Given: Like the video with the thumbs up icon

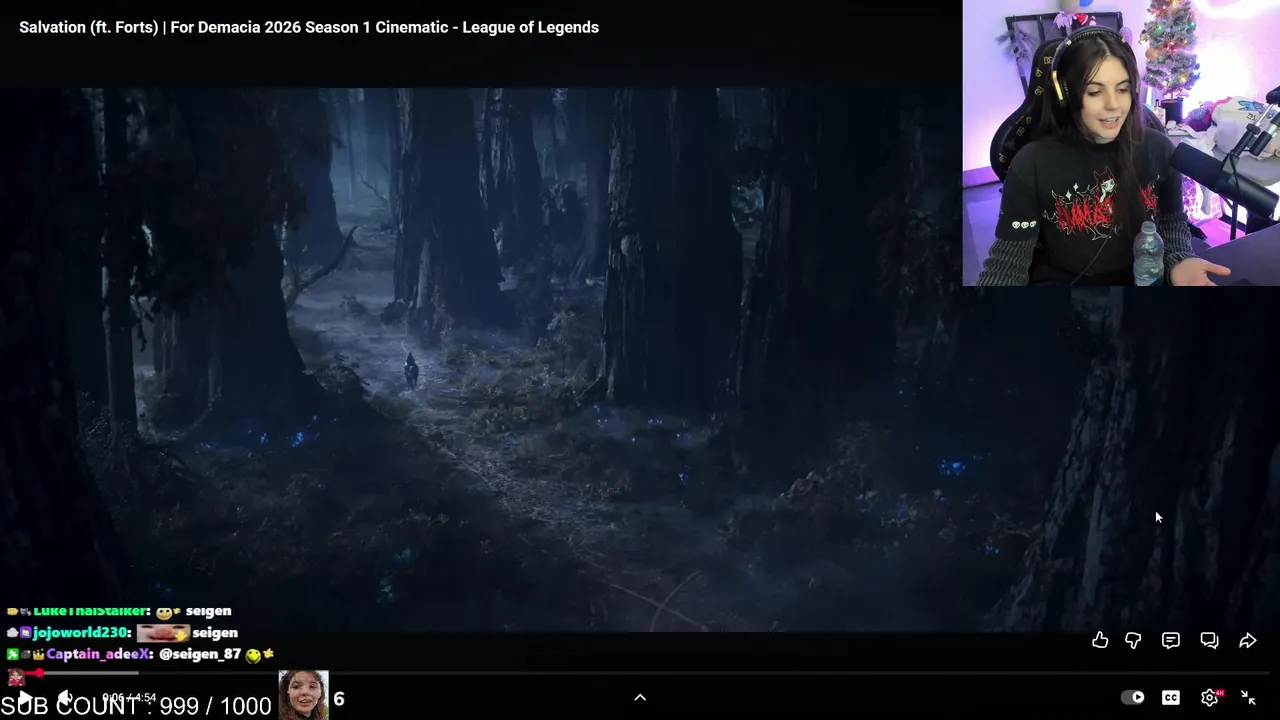Looking at the screenshot, I should pos(1100,640).
